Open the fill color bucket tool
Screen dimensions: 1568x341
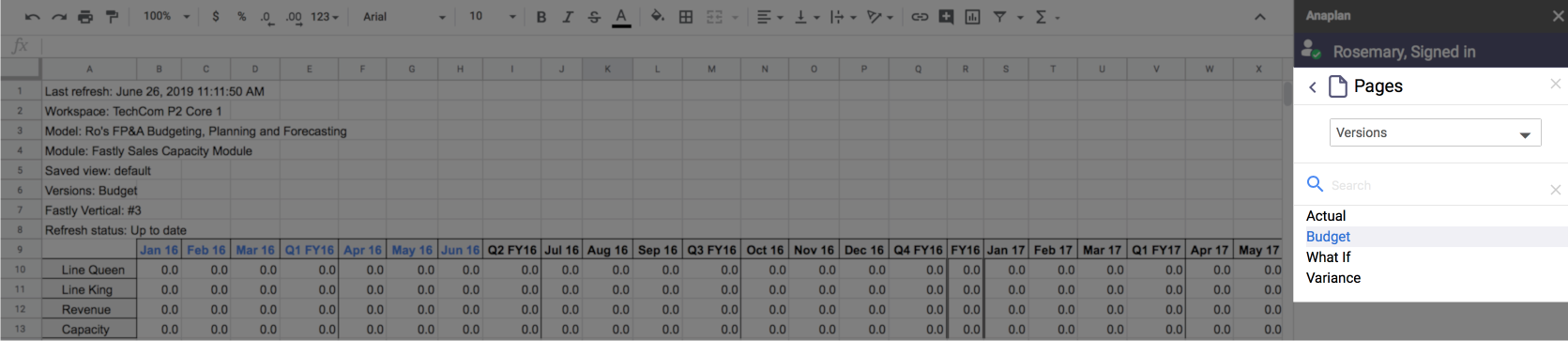[x=658, y=17]
